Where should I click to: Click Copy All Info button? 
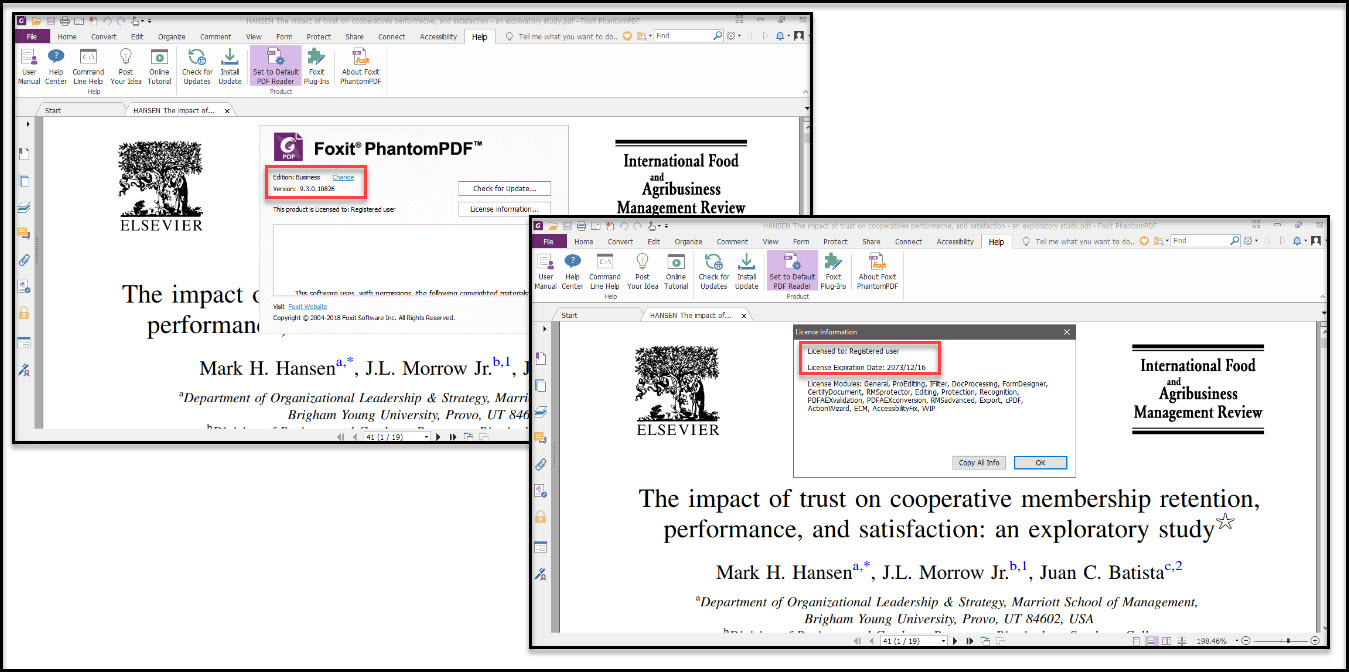[x=979, y=463]
